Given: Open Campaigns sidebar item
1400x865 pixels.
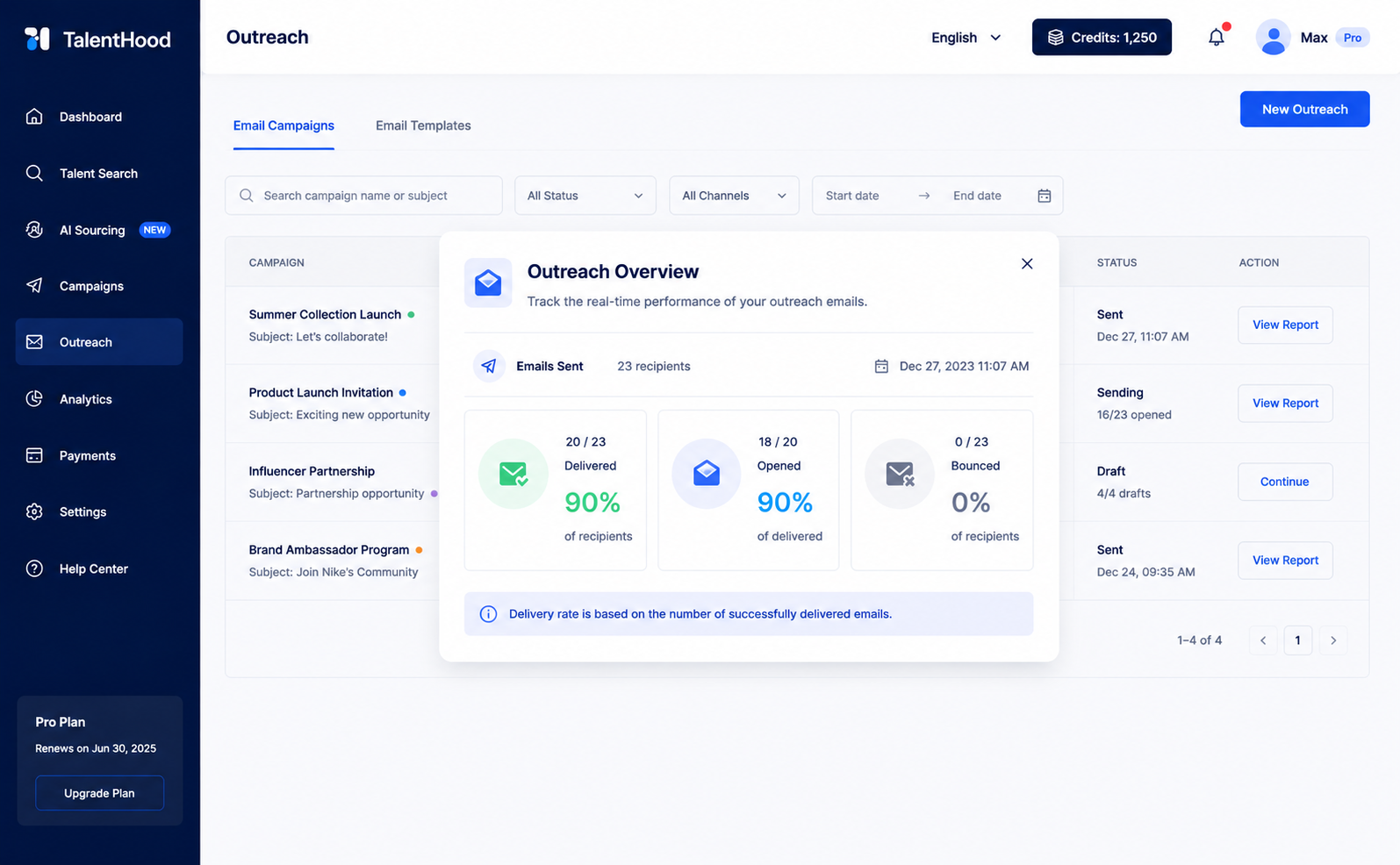Looking at the screenshot, I should click(x=99, y=286).
